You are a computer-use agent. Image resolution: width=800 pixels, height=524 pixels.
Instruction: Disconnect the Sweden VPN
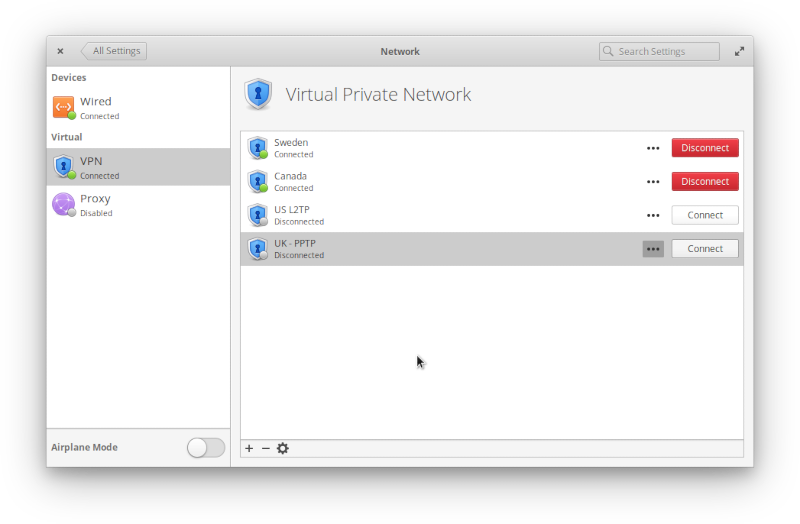click(x=705, y=148)
